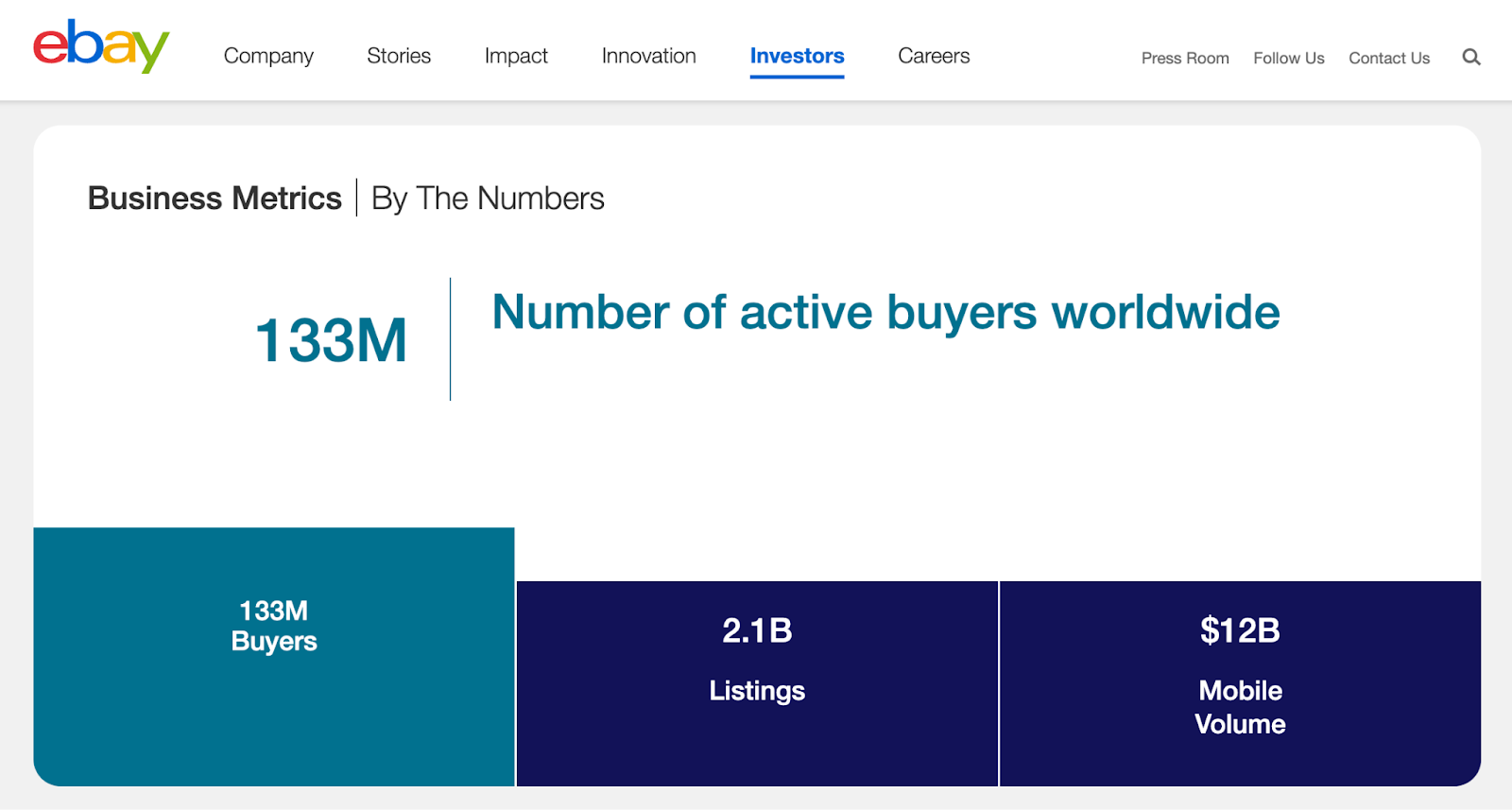Open the search magnifier icon
This screenshot has width=1512, height=810.
[x=1471, y=58]
